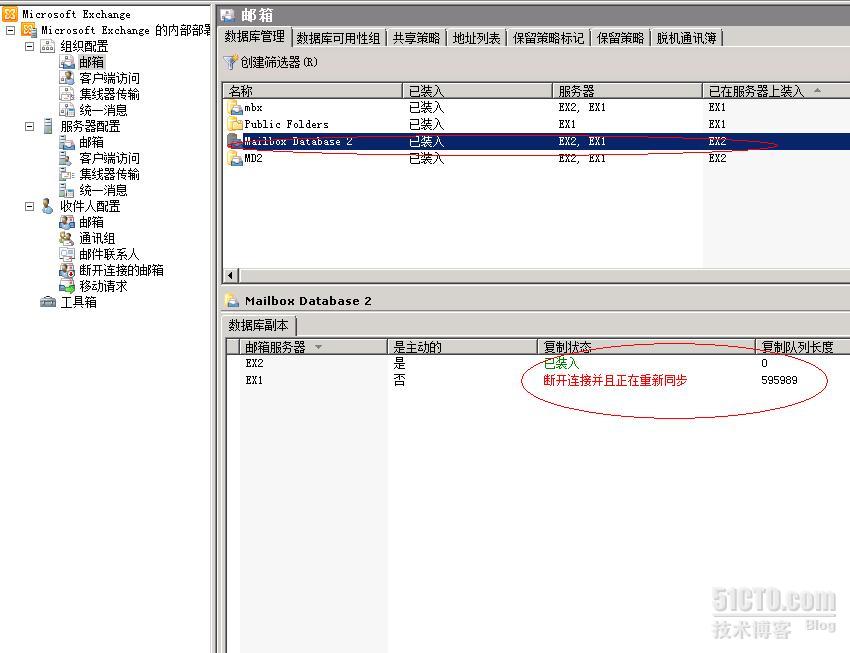Open the 脱机通讯簿 tab
The image size is (850, 653).
686,38
